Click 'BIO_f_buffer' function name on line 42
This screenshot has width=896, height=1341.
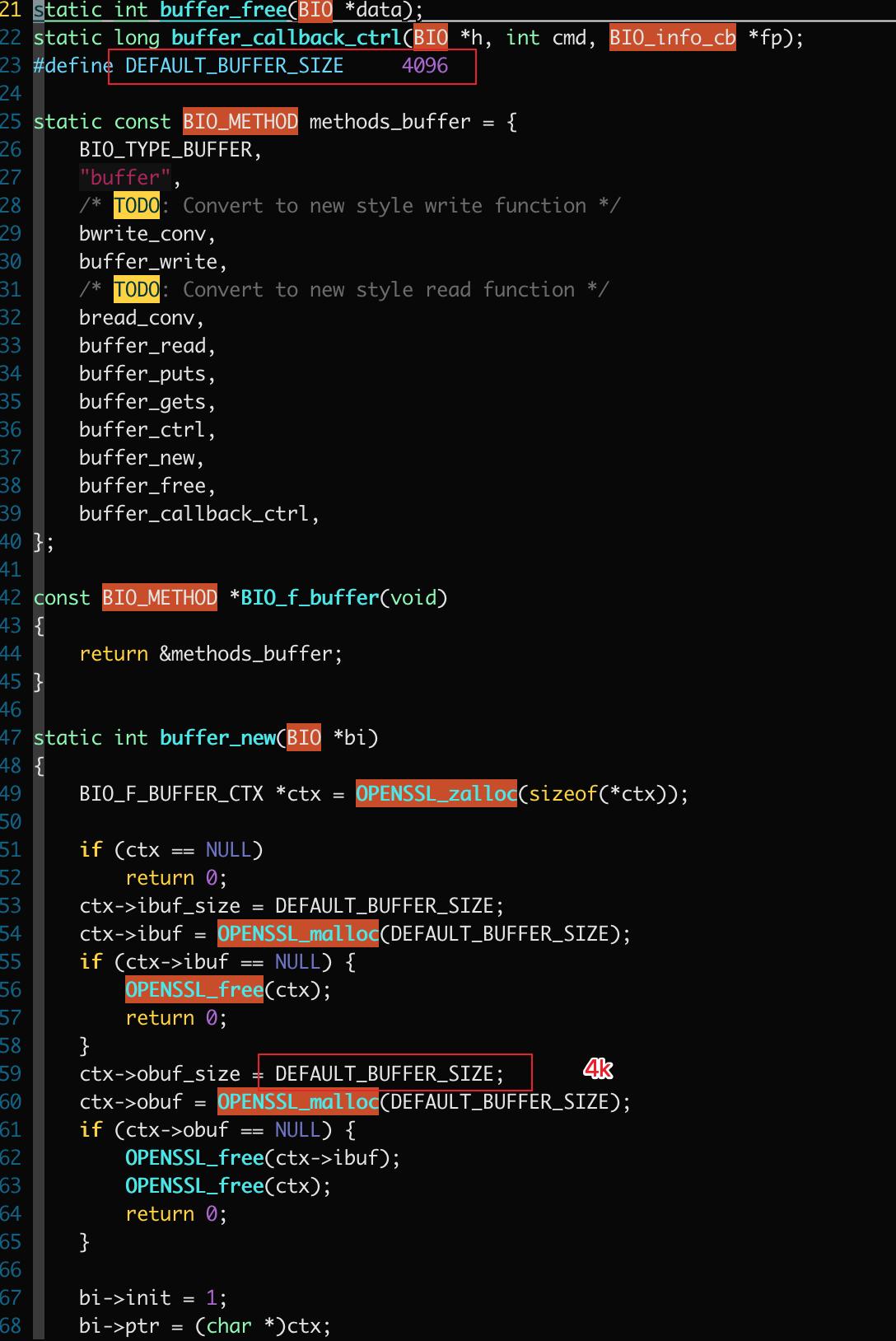309,598
